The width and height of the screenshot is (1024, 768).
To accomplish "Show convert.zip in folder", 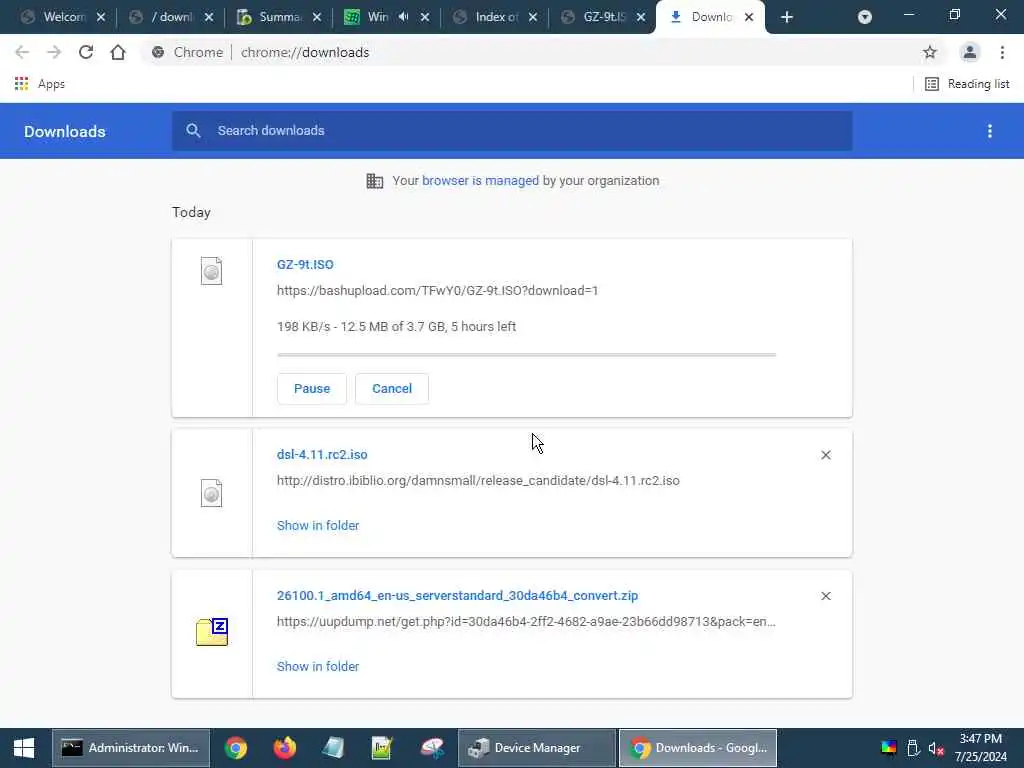I will coord(318,667).
